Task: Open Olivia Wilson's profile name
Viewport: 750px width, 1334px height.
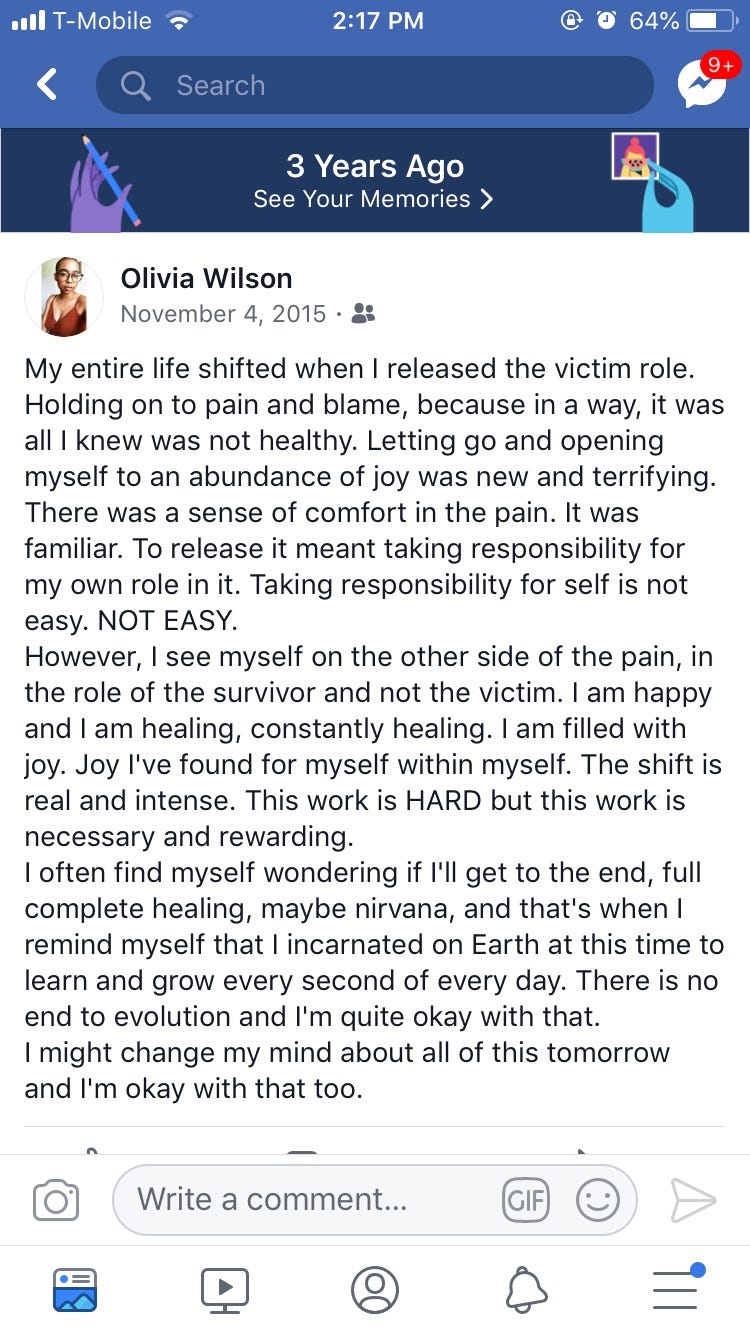Action: click(207, 278)
